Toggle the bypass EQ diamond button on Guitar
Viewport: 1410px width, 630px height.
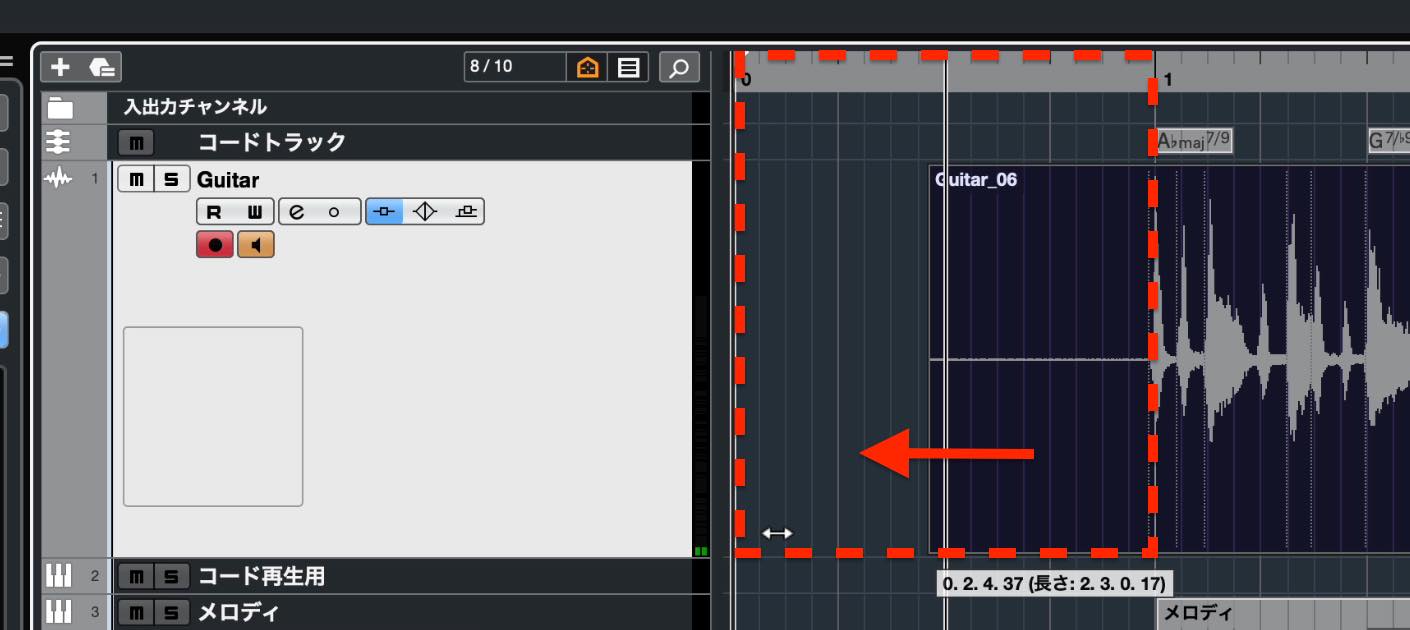[426, 212]
